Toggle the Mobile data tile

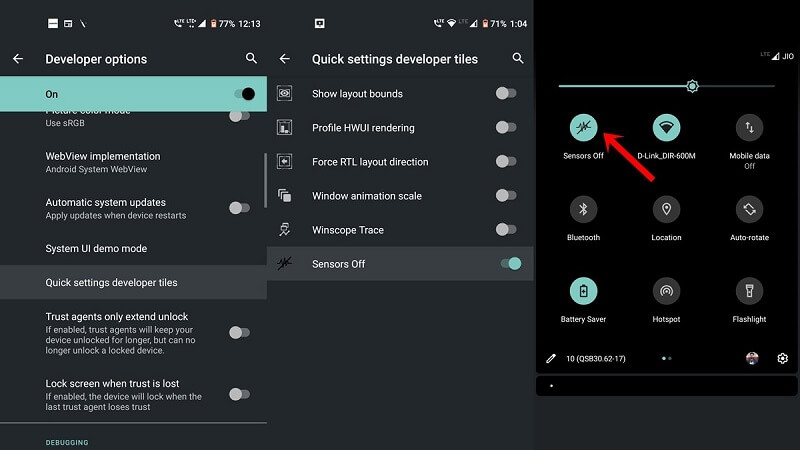point(749,127)
